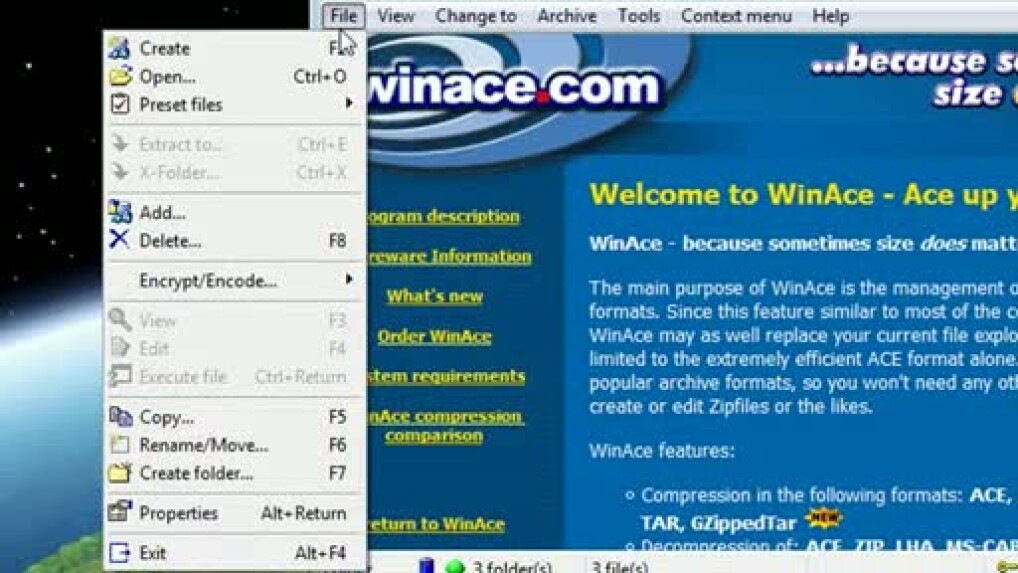
Task: Follow the What's new link
Action: point(434,296)
